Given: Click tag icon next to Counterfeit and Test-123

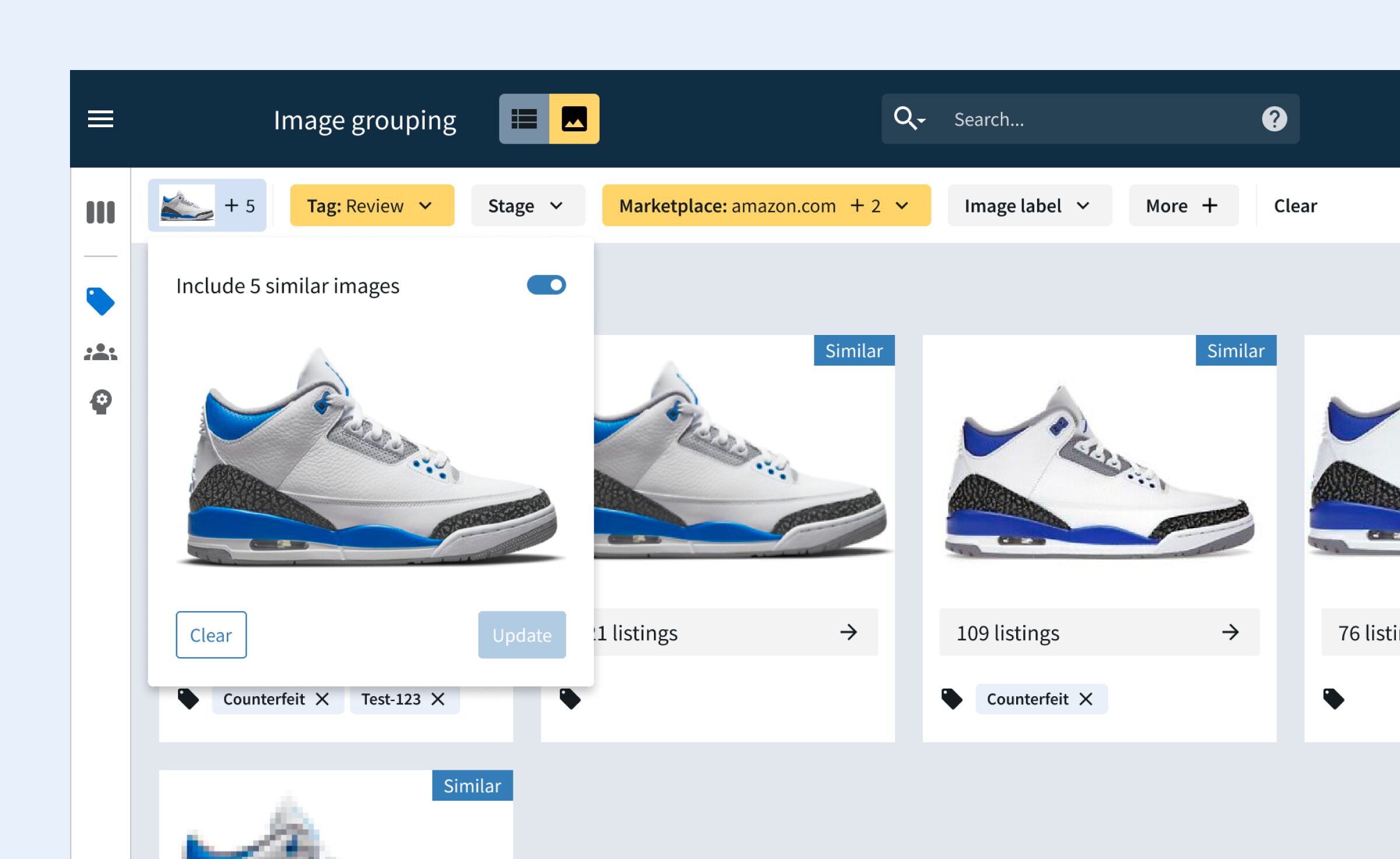Looking at the screenshot, I should (188, 699).
